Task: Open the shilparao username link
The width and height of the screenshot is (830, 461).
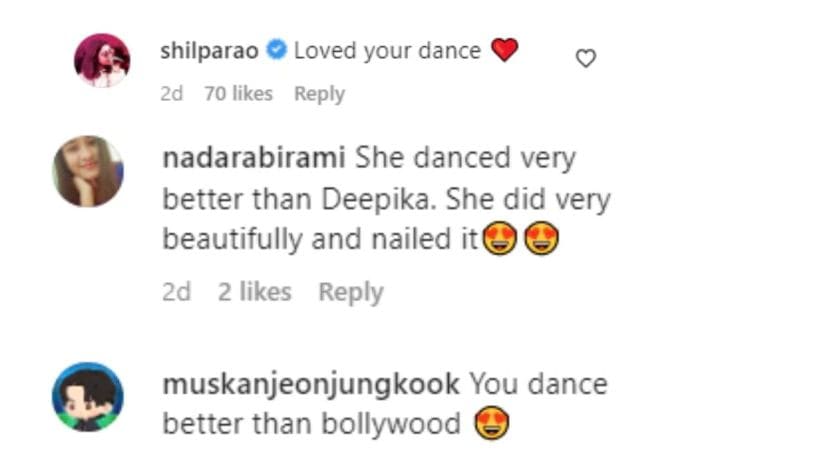Action: coord(210,50)
